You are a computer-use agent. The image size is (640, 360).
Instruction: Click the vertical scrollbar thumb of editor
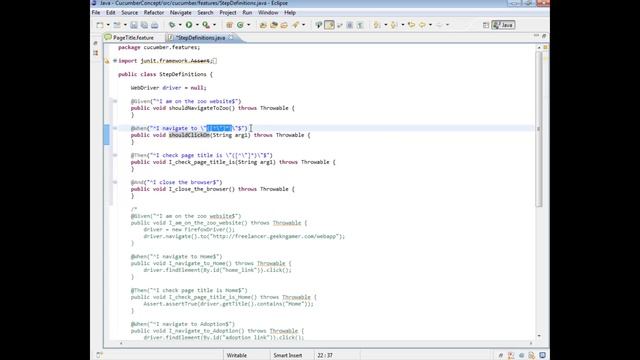(539, 129)
